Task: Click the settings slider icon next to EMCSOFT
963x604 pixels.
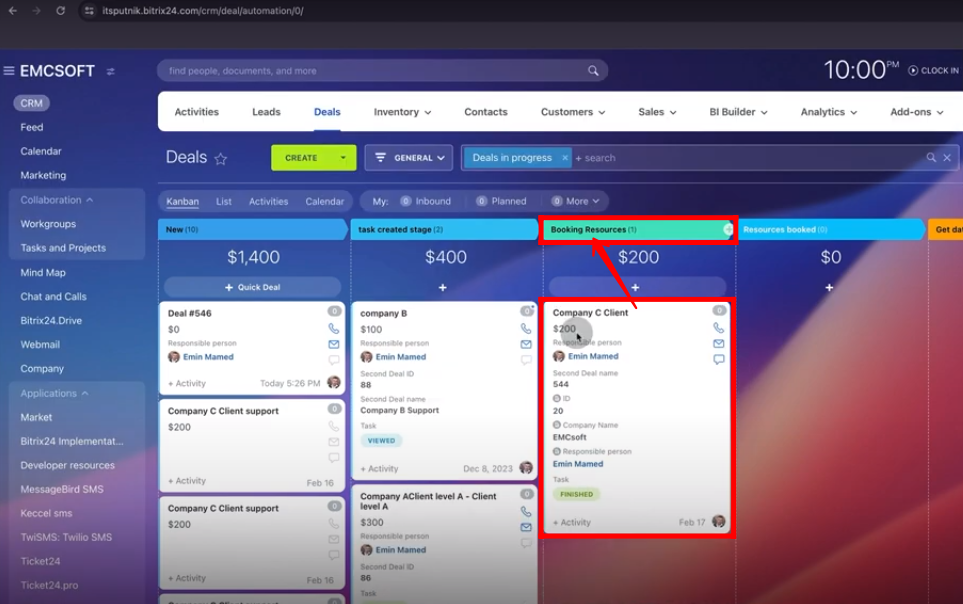Action: [x=111, y=71]
